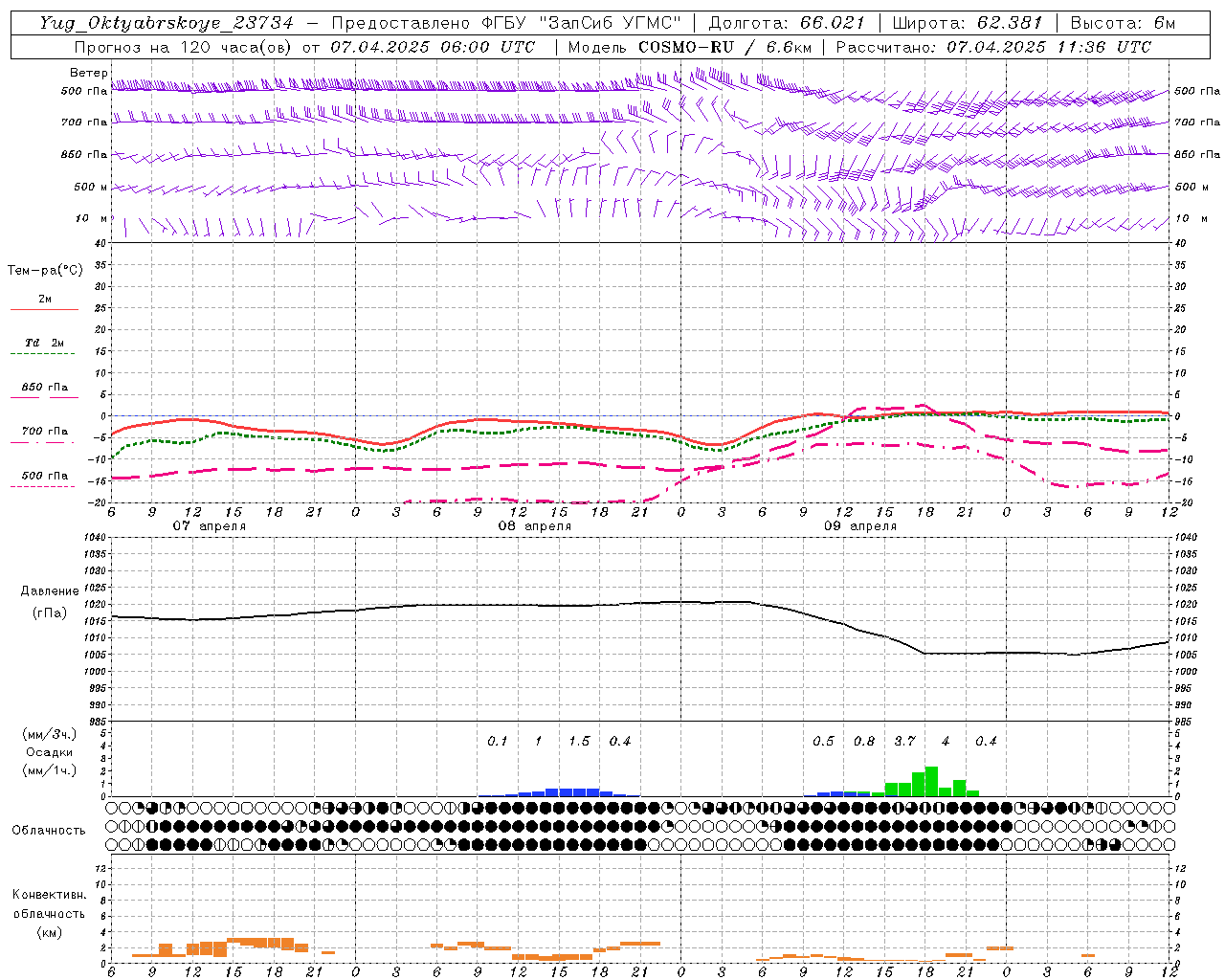
Task: Click the "Ветер" wind panel label
Action: pos(89,73)
